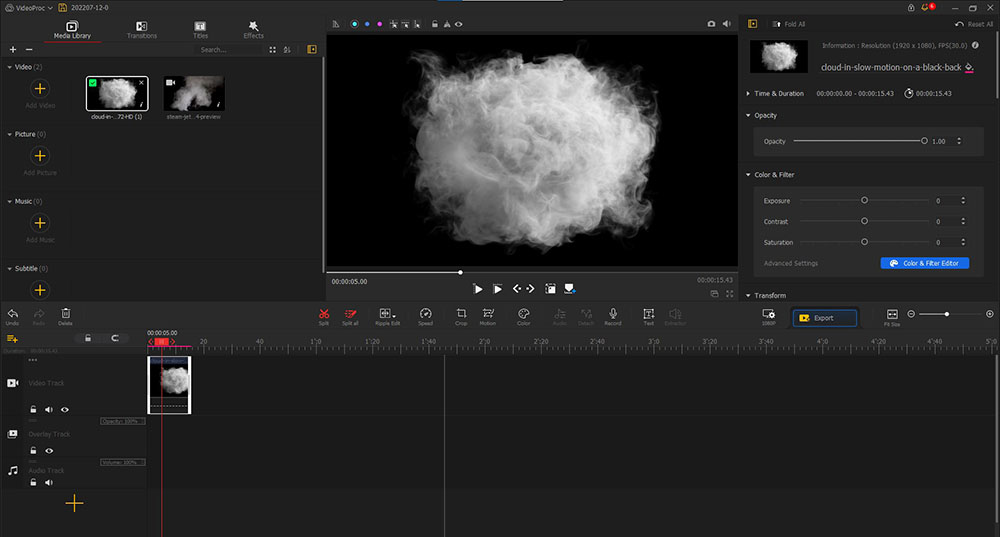
Task: Open the Color palette tool
Action: (x=524, y=316)
